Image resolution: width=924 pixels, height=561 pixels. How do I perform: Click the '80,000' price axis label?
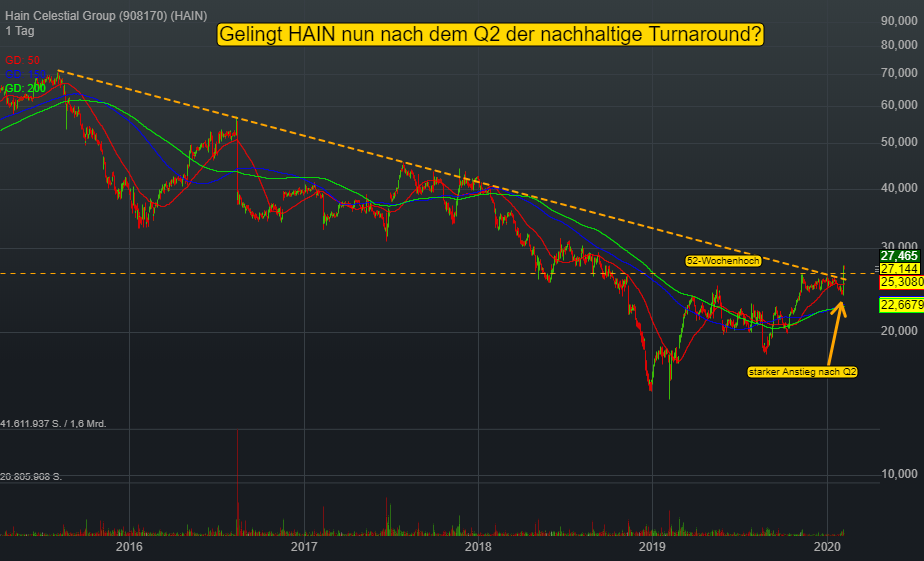pos(899,45)
